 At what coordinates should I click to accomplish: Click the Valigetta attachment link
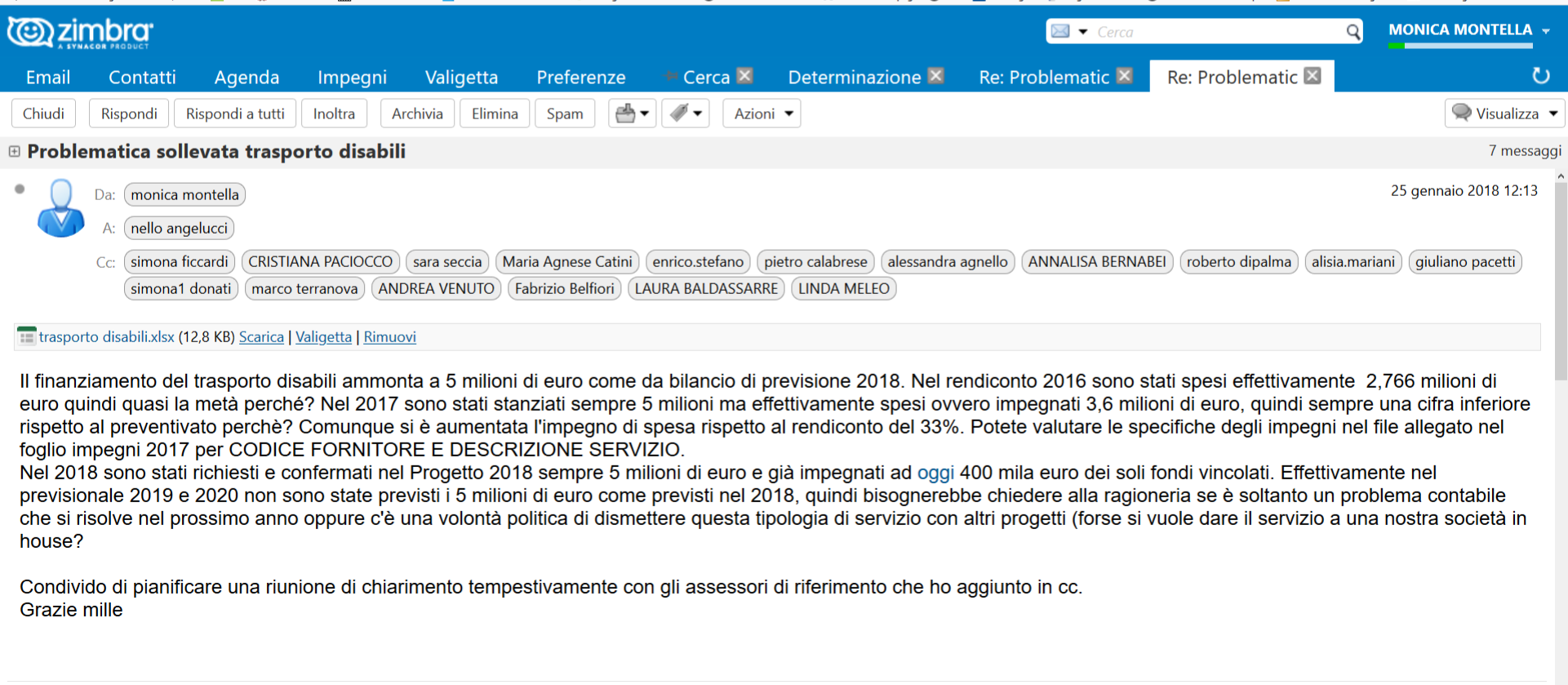pos(323,336)
